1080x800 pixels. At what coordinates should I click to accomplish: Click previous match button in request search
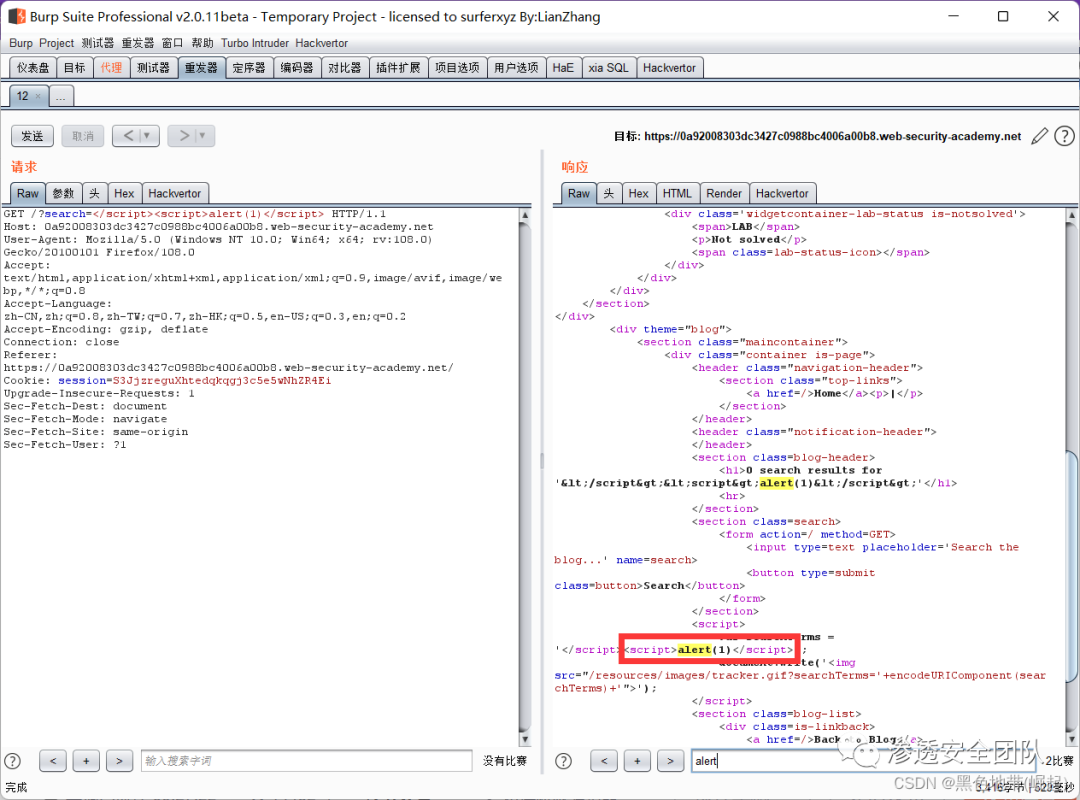pos(53,761)
